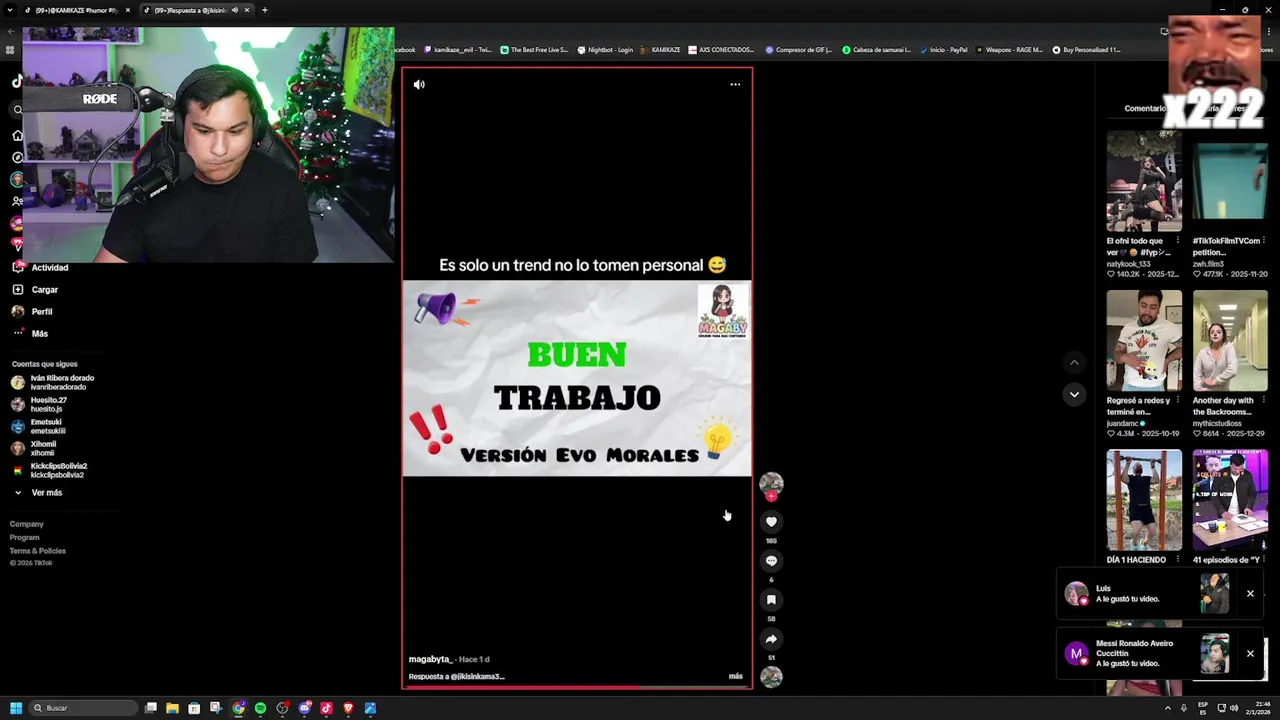1280x720 pixels.
Task: Open the Program footer link
Action: point(25,537)
